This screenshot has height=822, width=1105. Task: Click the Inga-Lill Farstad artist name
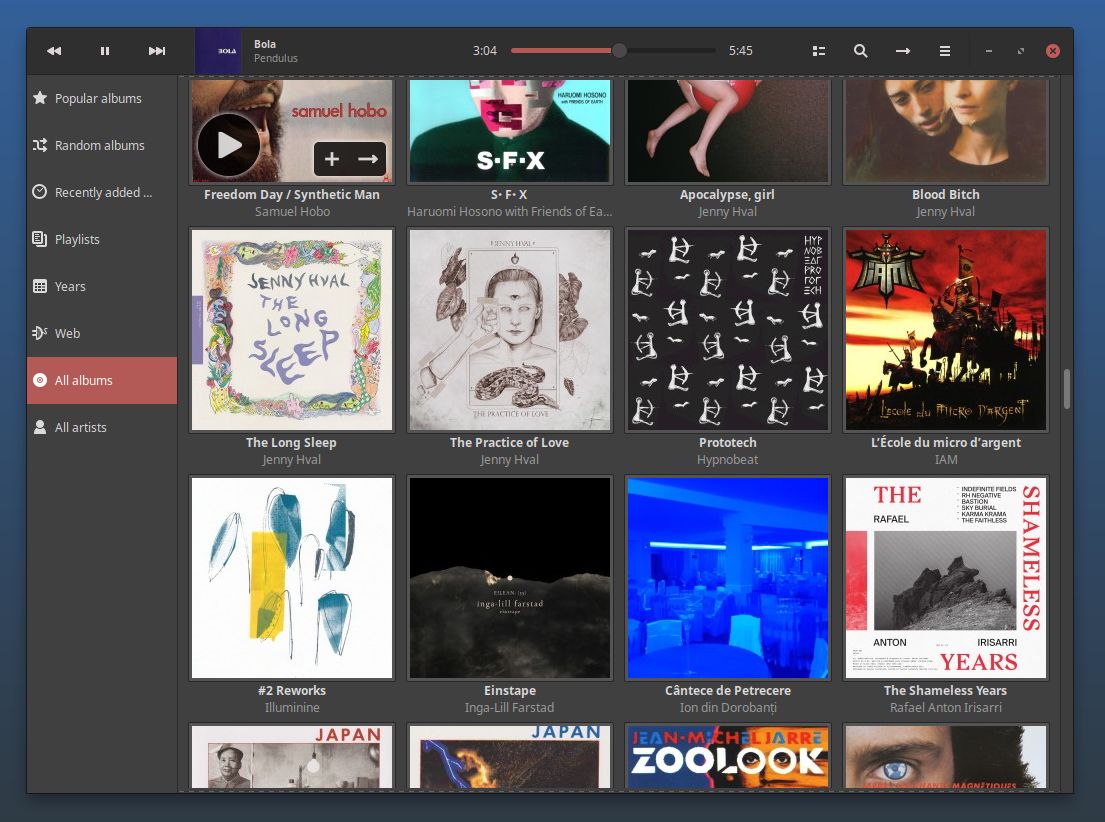click(x=510, y=707)
